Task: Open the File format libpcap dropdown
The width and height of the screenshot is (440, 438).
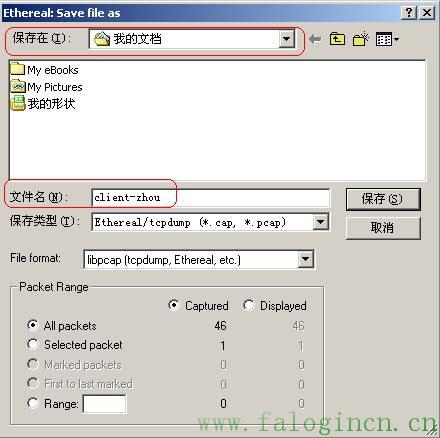Action: pos(305,259)
